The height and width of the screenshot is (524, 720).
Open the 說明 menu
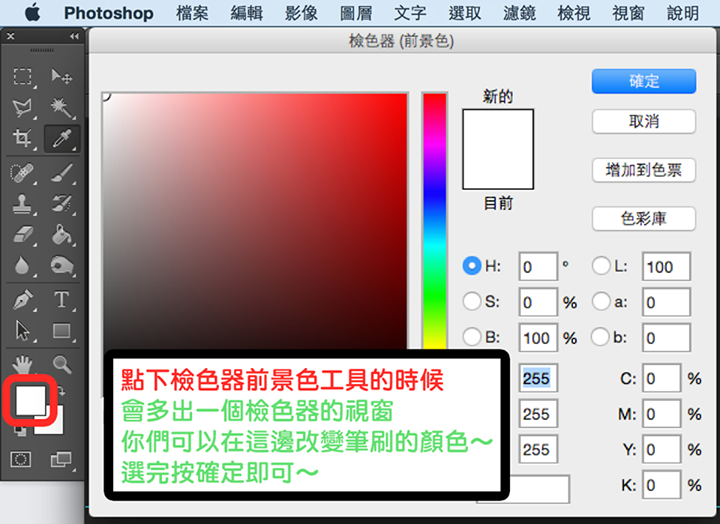[683, 13]
